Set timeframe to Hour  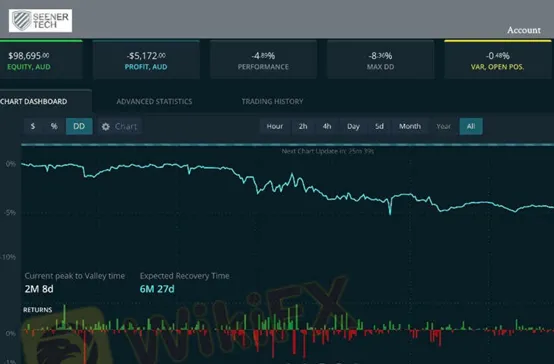point(275,126)
